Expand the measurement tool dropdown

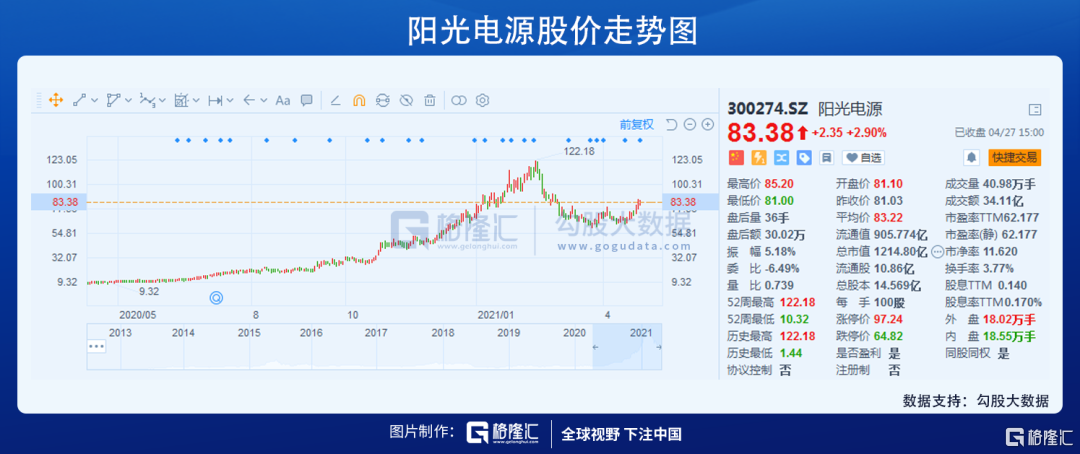click(x=196, y=101)
